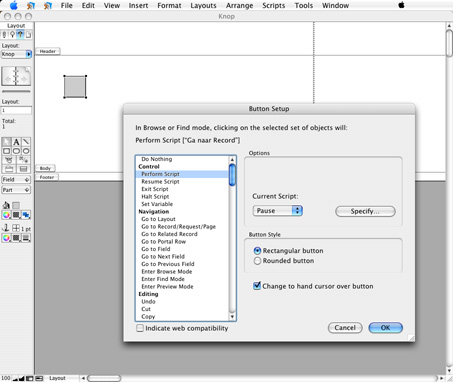This screenshot has width=453, height=382.
Task: Select the arrow pointer tool
Action: tap(6, 142)
